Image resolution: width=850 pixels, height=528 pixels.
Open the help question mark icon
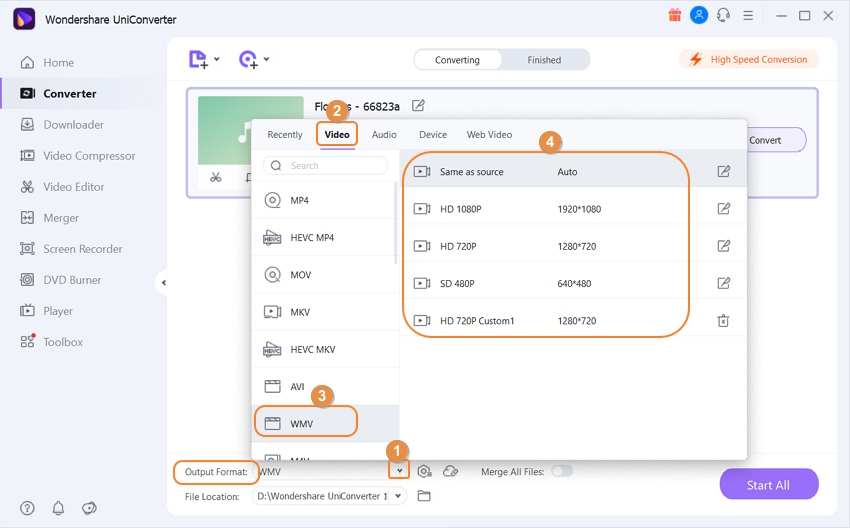27,508
